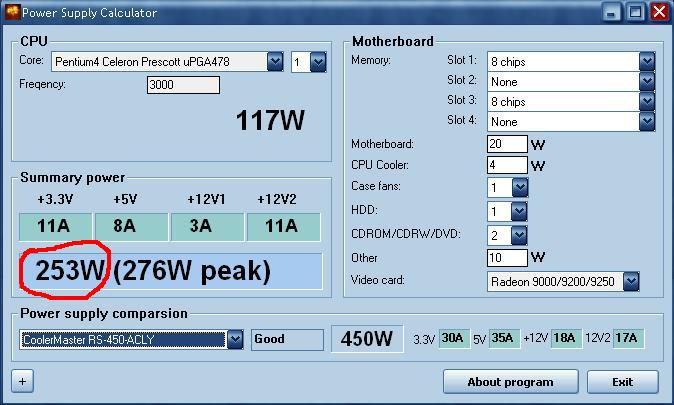Expand Memory Slot 2 dropdown

point(646,81)
